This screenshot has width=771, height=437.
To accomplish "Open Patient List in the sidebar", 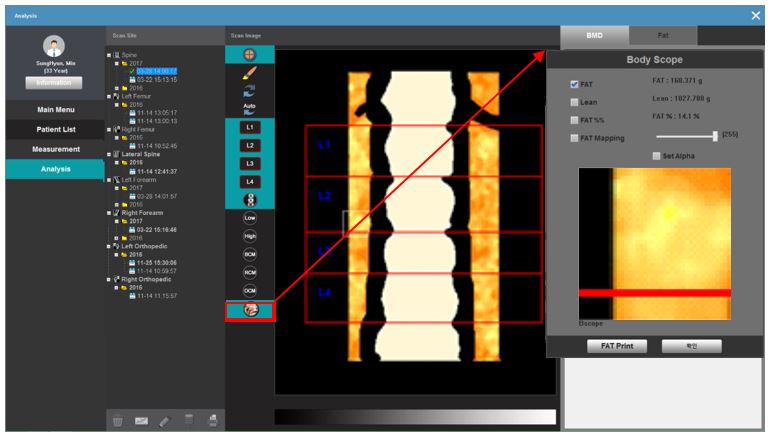I will tap(55, 129).
